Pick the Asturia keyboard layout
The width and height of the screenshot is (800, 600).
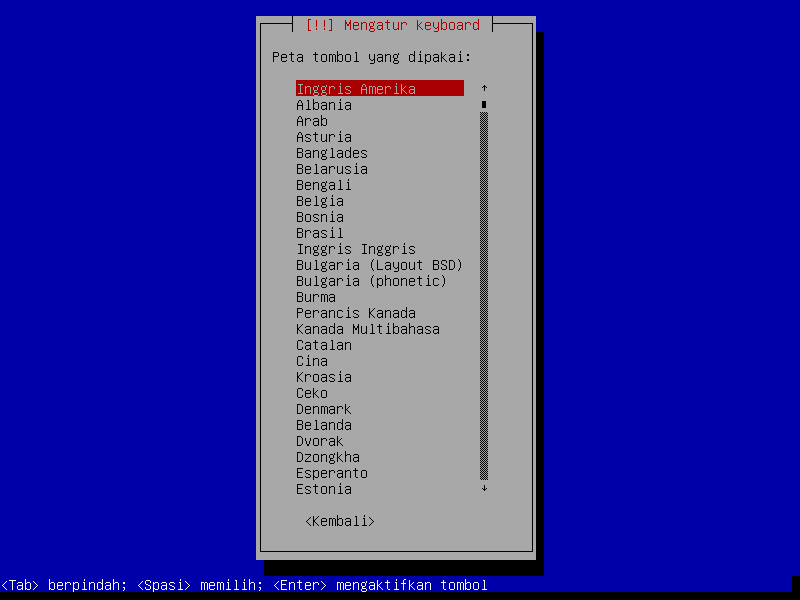[x=324, y=137]
